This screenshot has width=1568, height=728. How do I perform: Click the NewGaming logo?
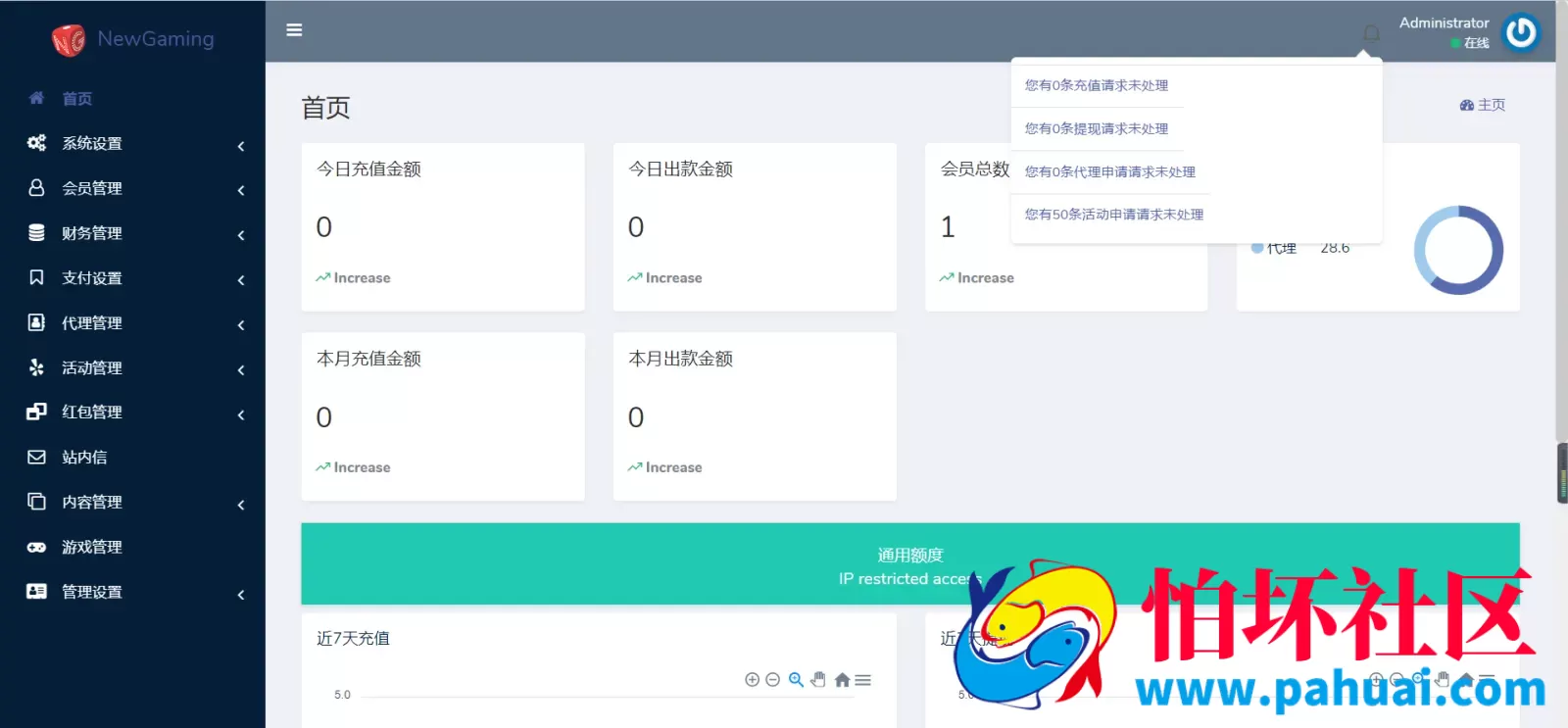[x=133, y=39]
